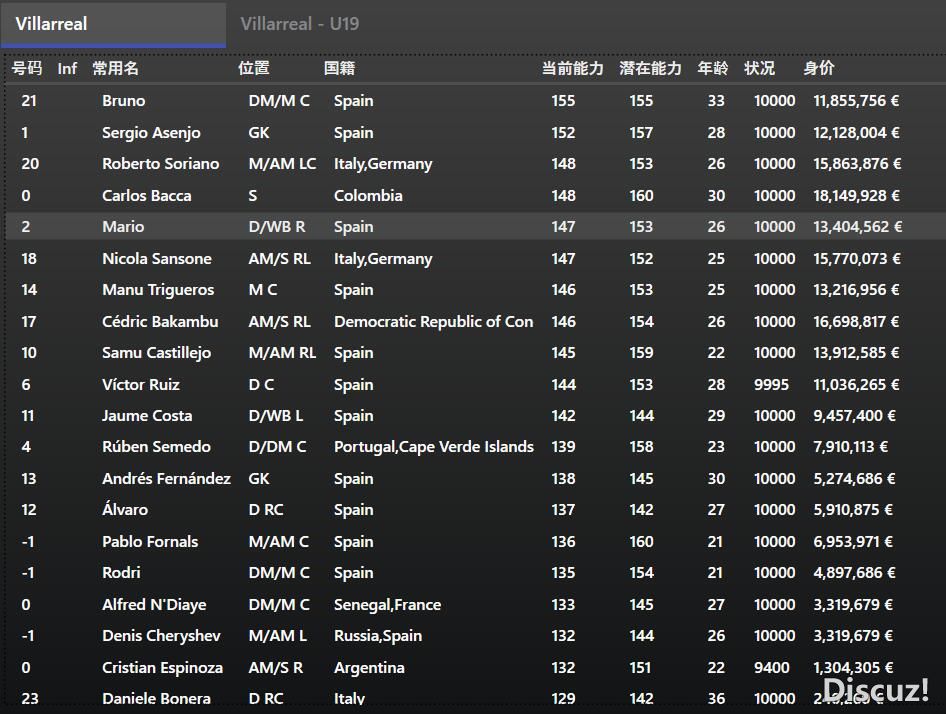
Task: Sort by the 潜在能力 column header
Action: click(650, 68)
